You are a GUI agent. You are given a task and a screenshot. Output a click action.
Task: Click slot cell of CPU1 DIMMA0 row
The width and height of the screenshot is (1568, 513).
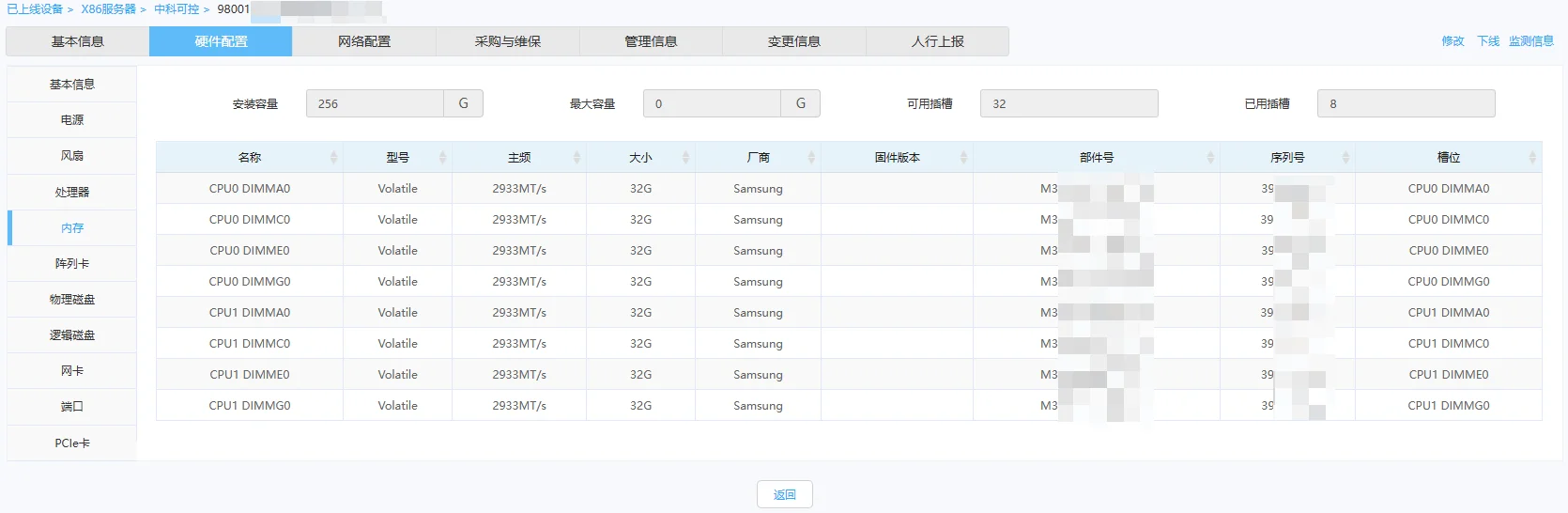(1449, 313)
